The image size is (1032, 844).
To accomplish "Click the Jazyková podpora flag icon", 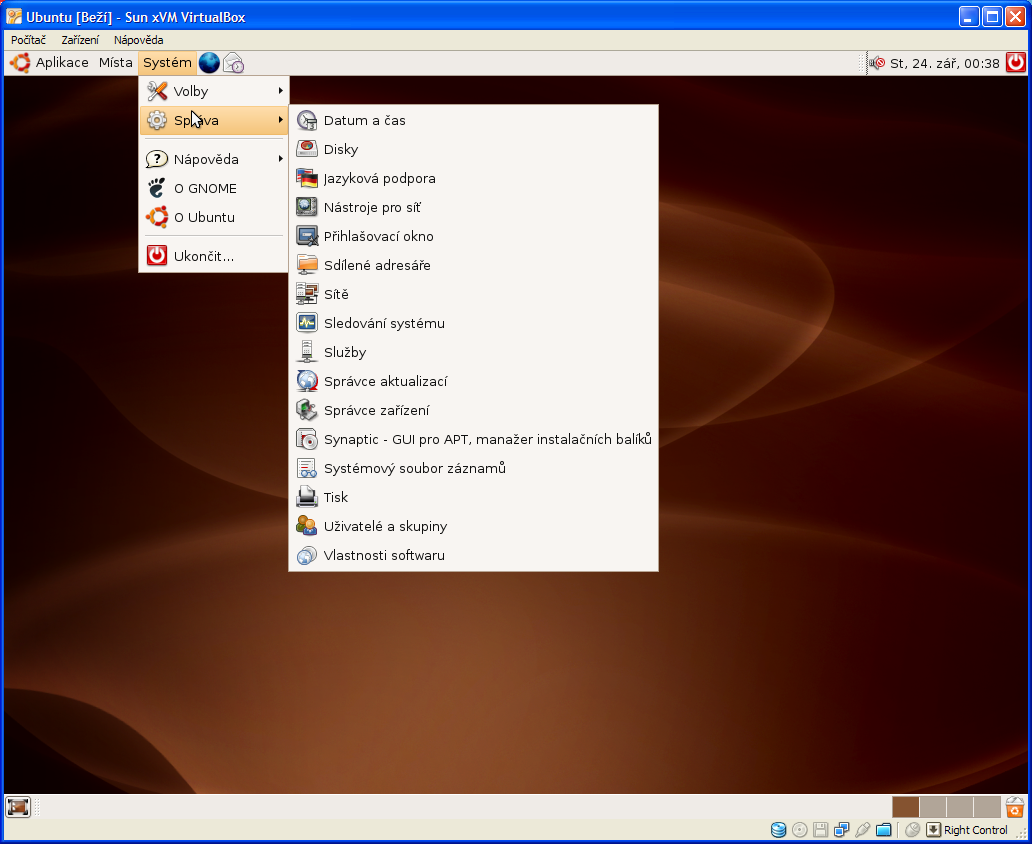I will click(x=307, y=178).
